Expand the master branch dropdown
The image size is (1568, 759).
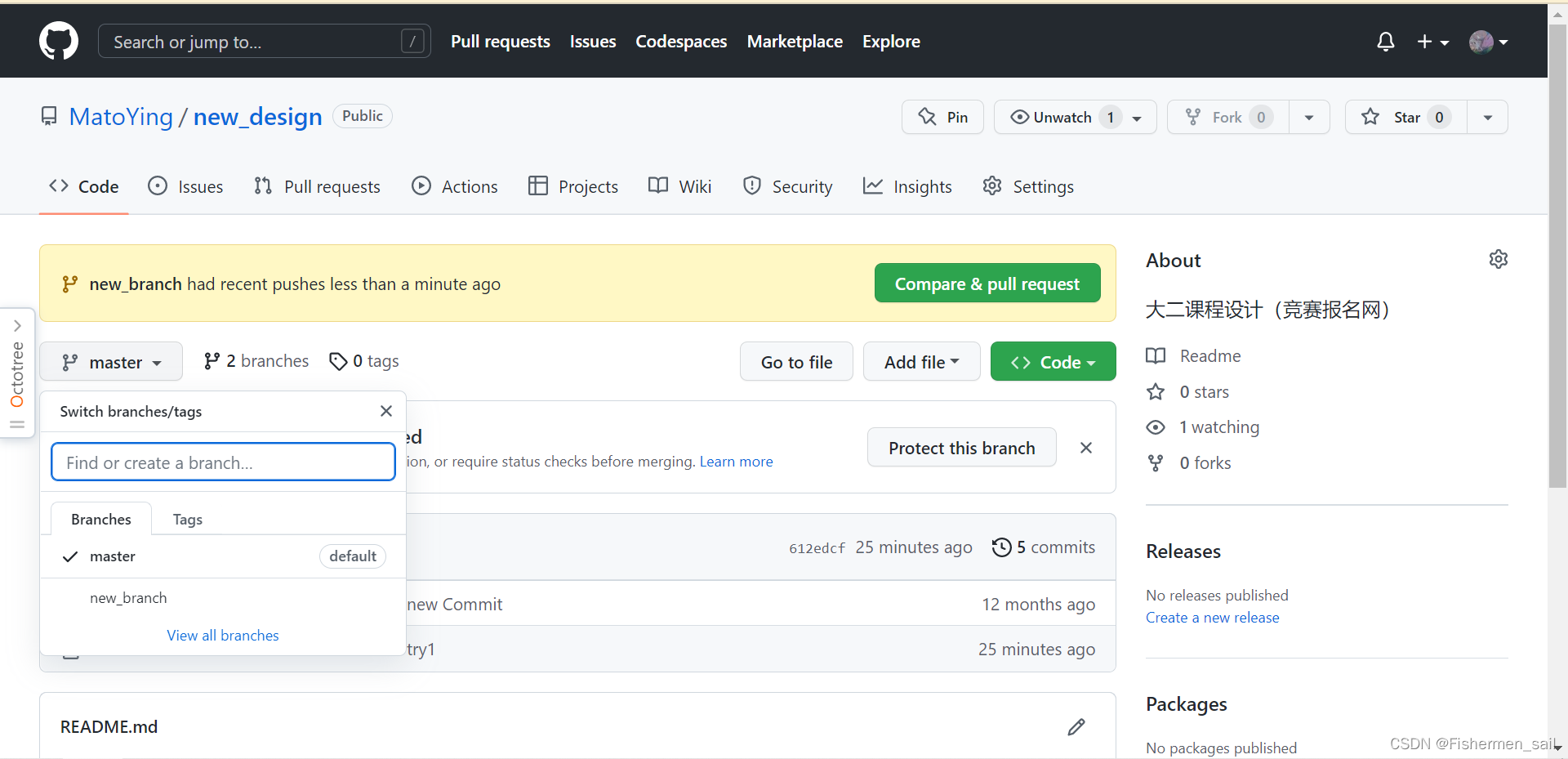click(111, 362)
